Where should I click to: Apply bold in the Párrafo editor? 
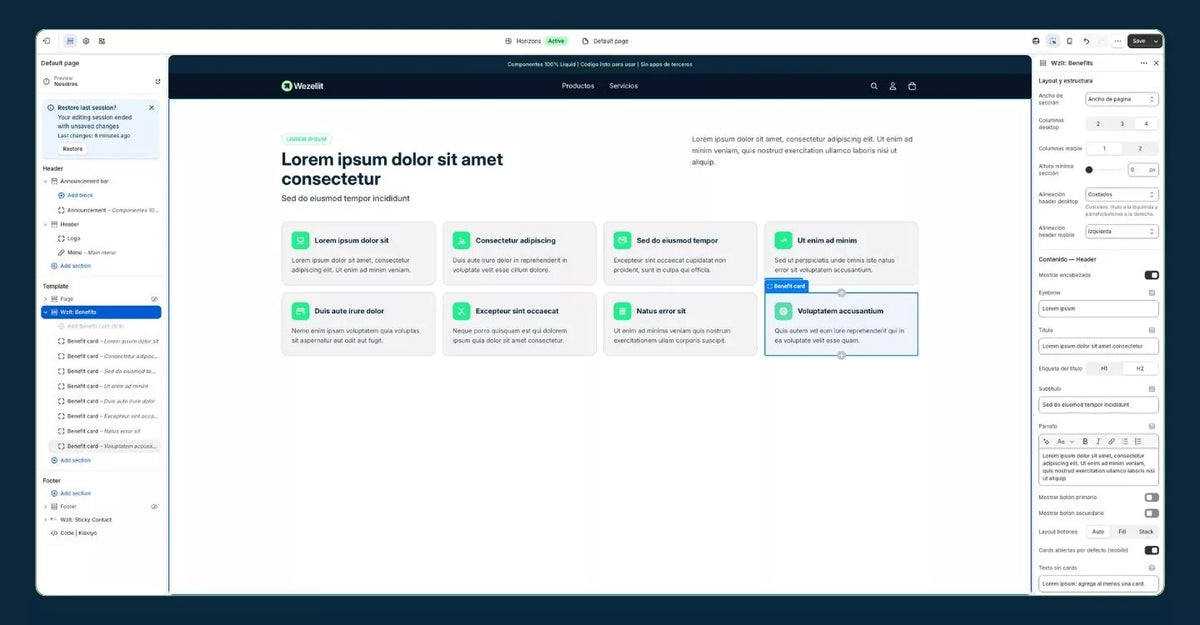[x=1085, y=441]
